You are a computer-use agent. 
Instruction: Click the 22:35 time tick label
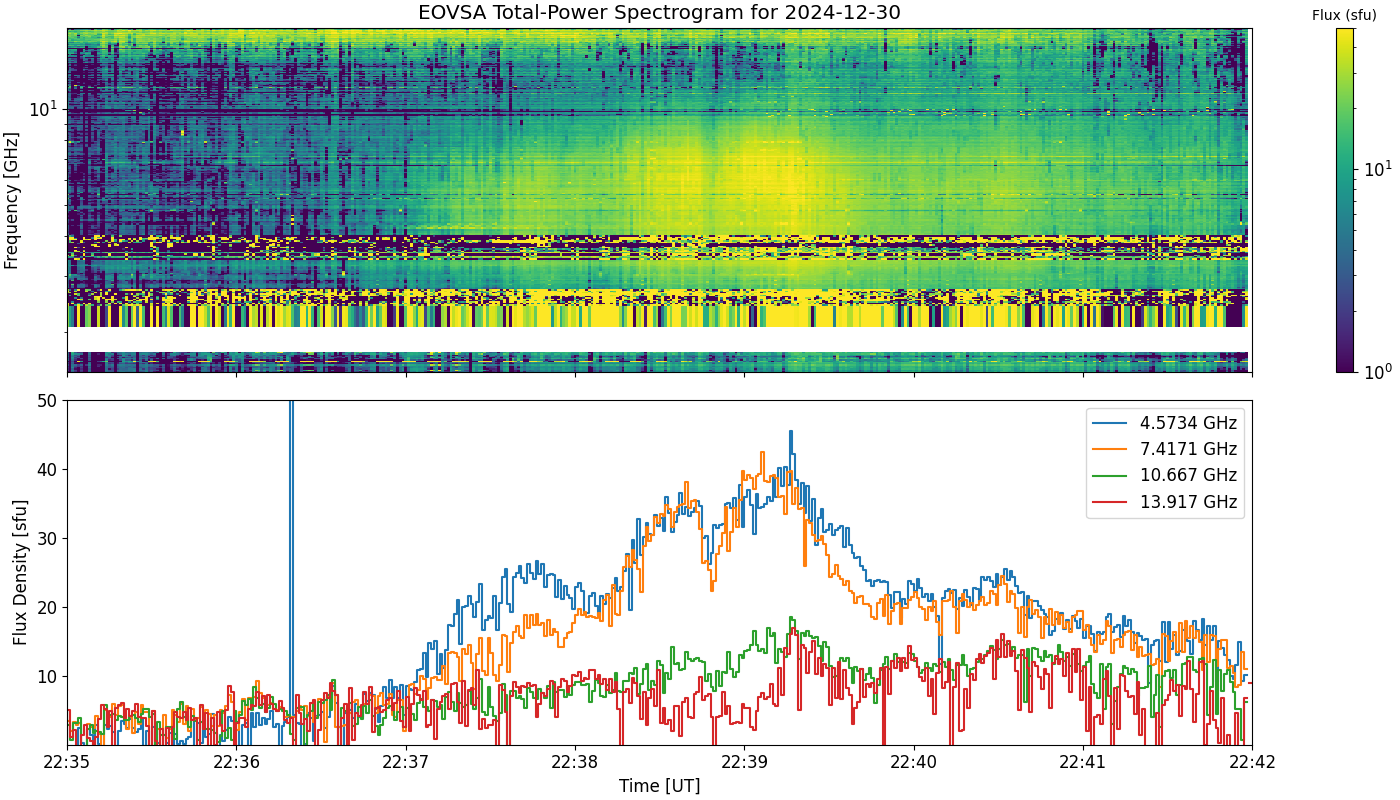pos(67,762)
